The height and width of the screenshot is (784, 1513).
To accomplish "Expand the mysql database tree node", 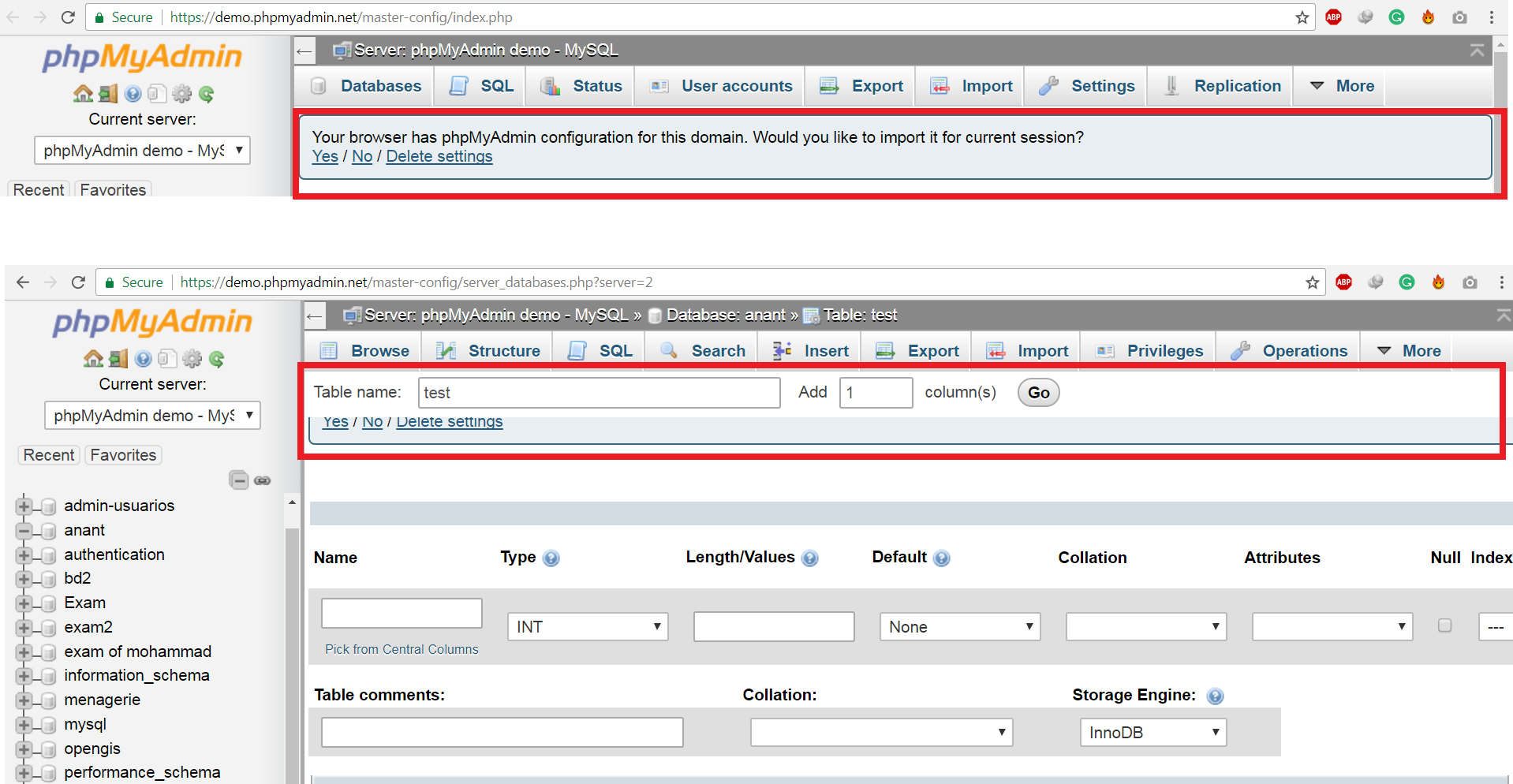I will click(24, 724).
